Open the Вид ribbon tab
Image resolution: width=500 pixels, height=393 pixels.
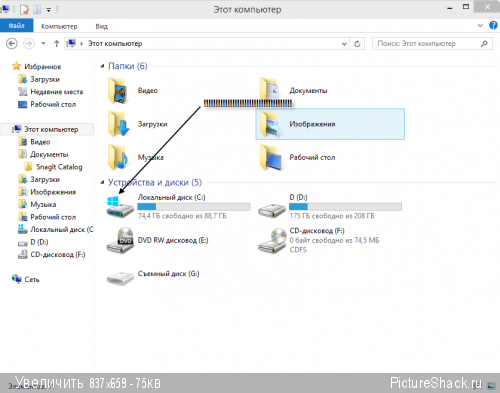tap(101, 26)
